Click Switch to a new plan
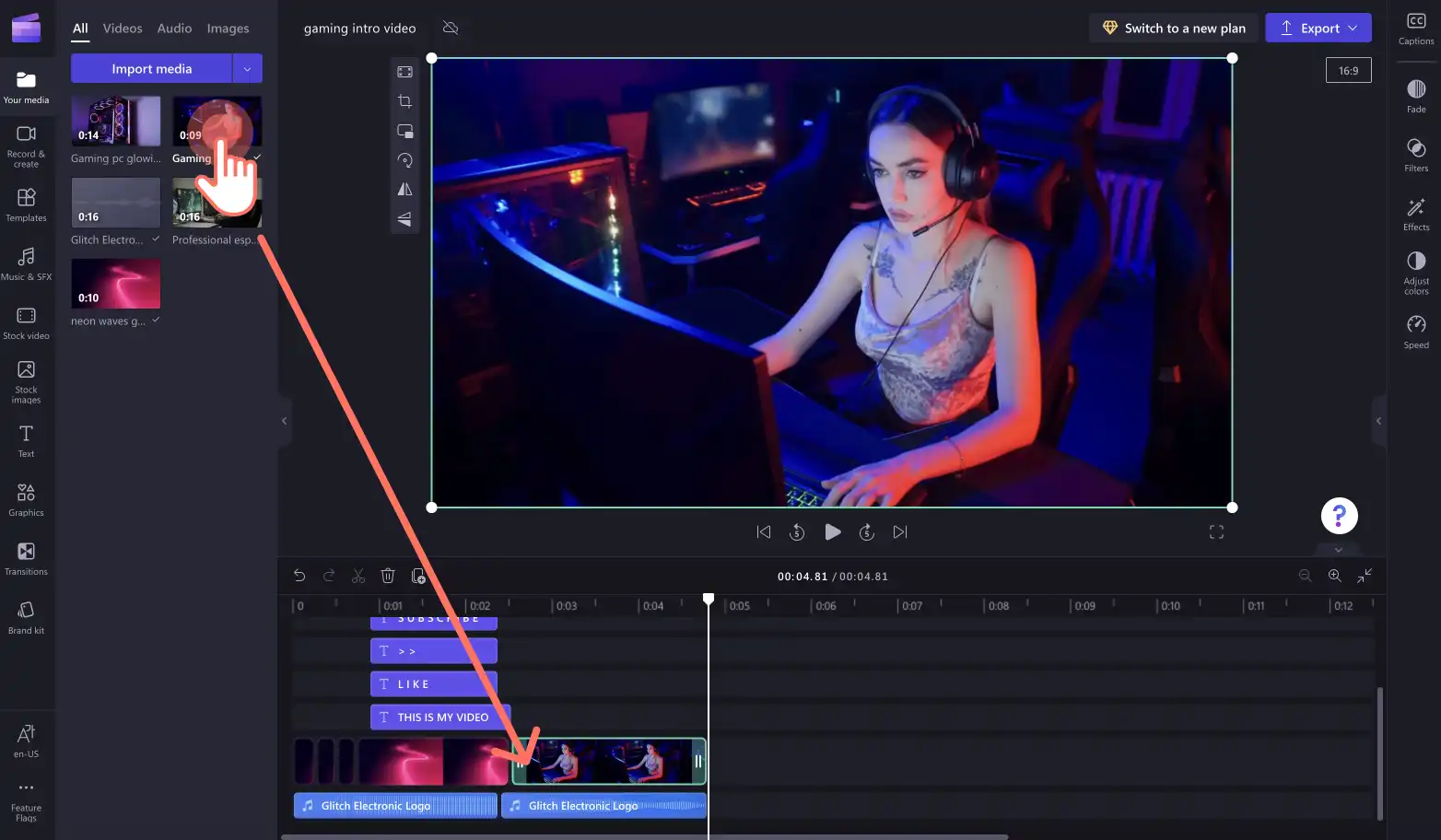 (1174, 28)
